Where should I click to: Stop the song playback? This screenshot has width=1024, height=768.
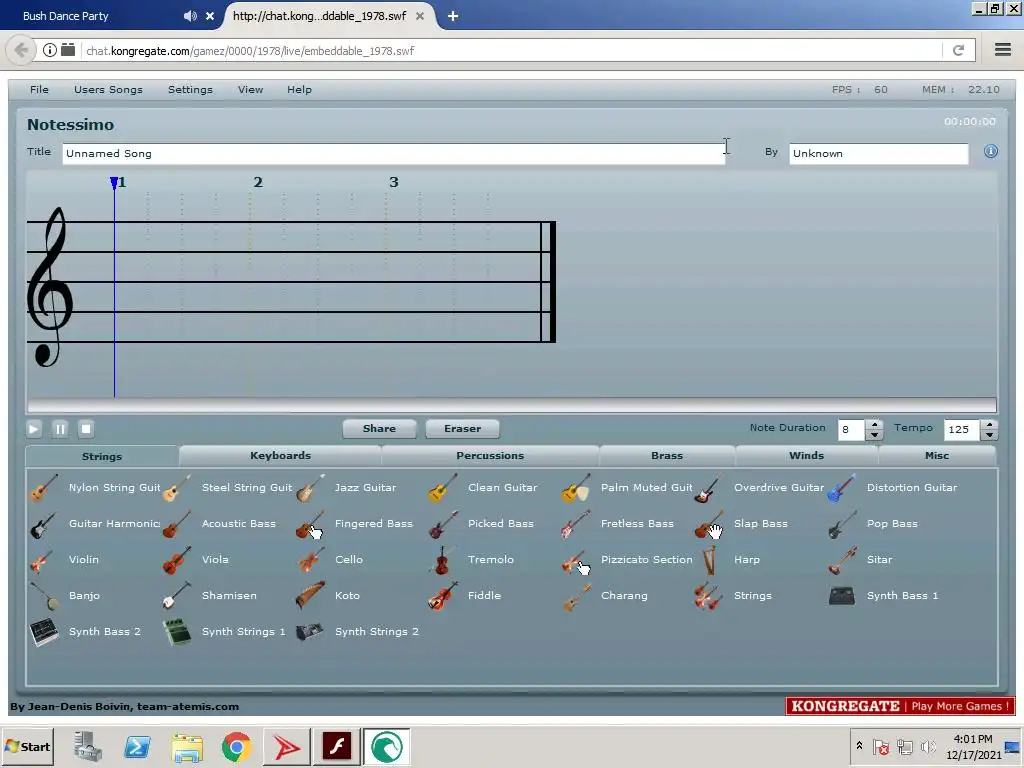86,429
